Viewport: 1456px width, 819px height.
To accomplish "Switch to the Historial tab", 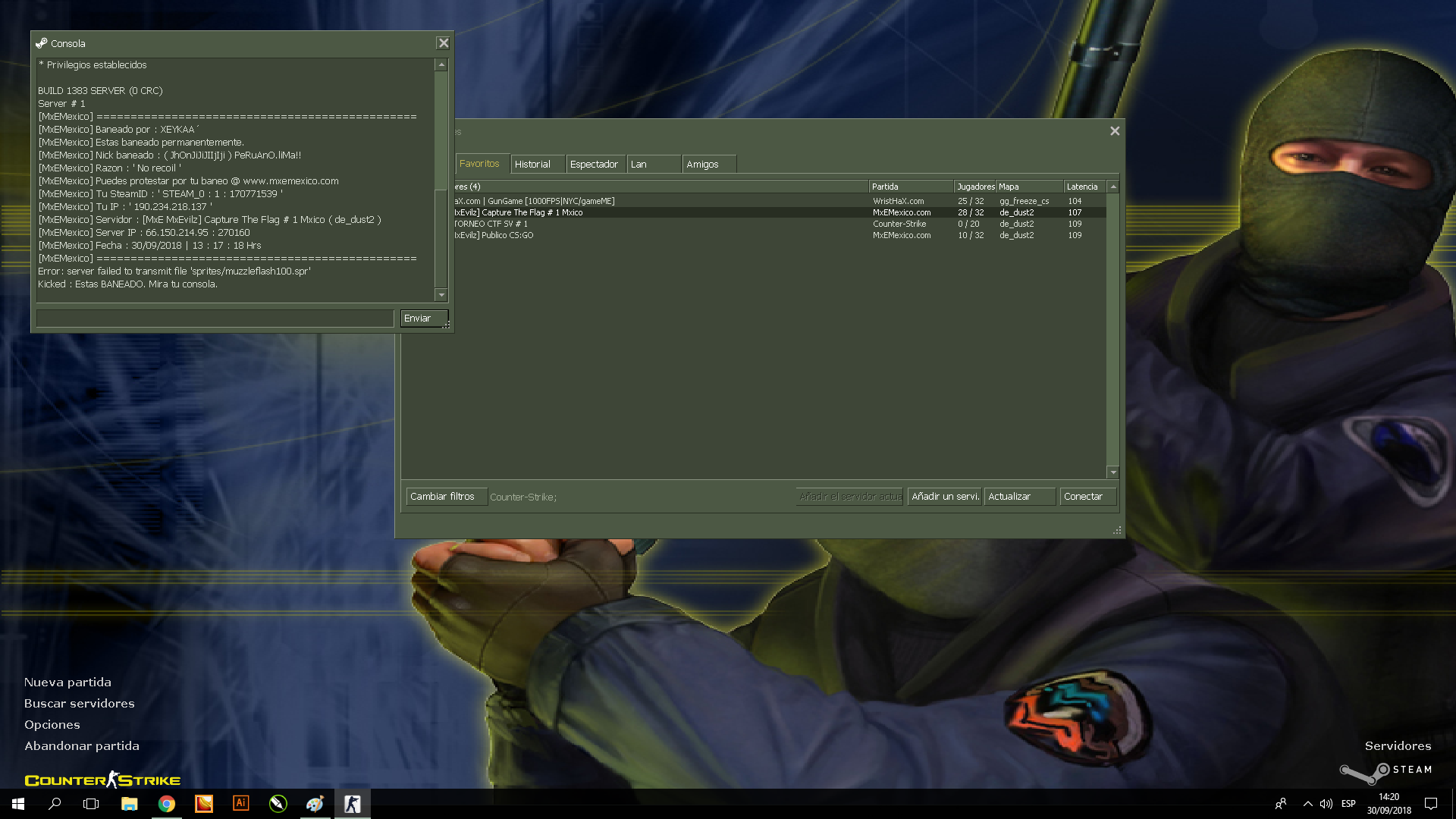I will [537, 164].
